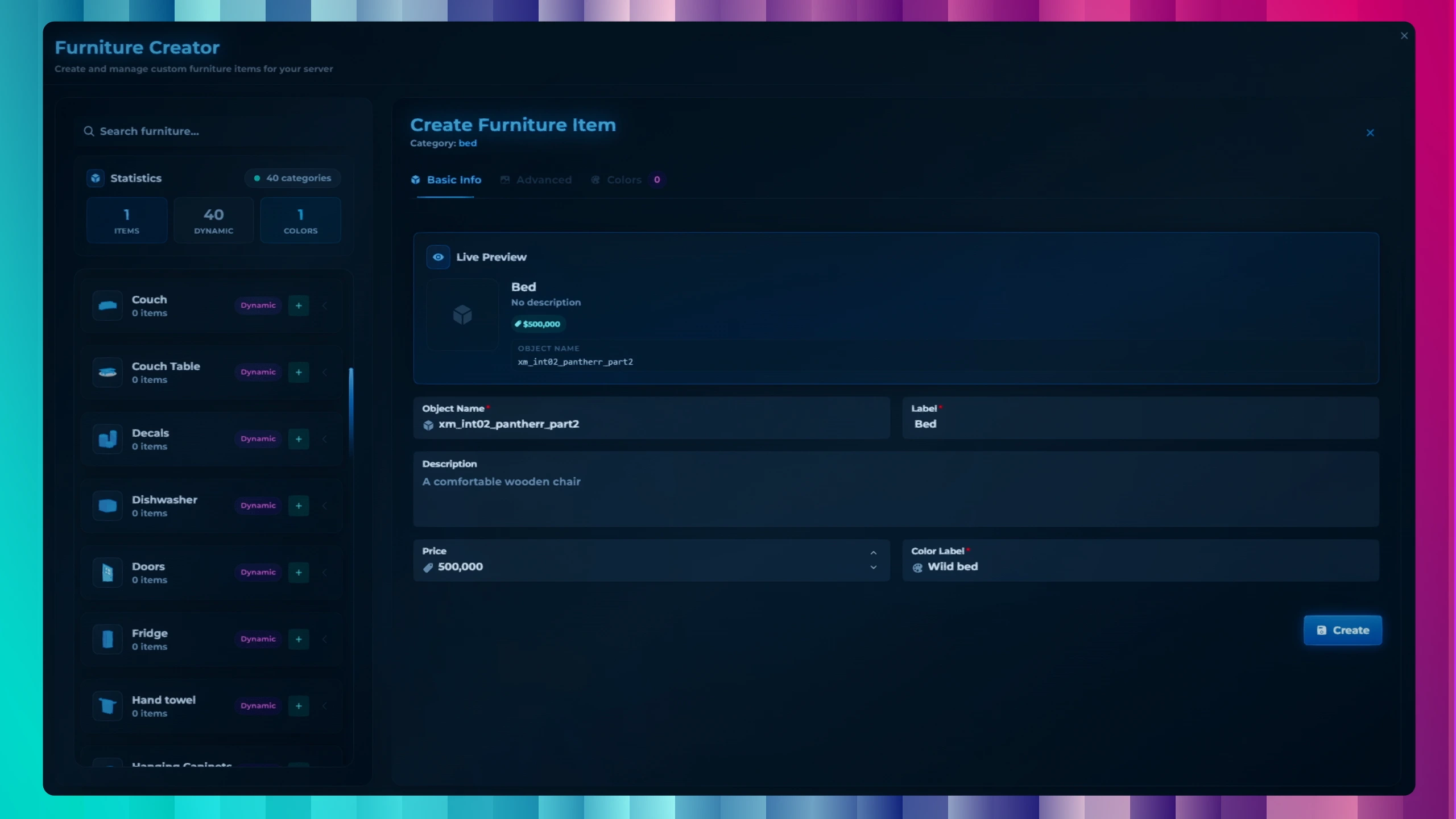
Task: Click the Dynamic tag on Decals
Action: [x=258, y=439]
